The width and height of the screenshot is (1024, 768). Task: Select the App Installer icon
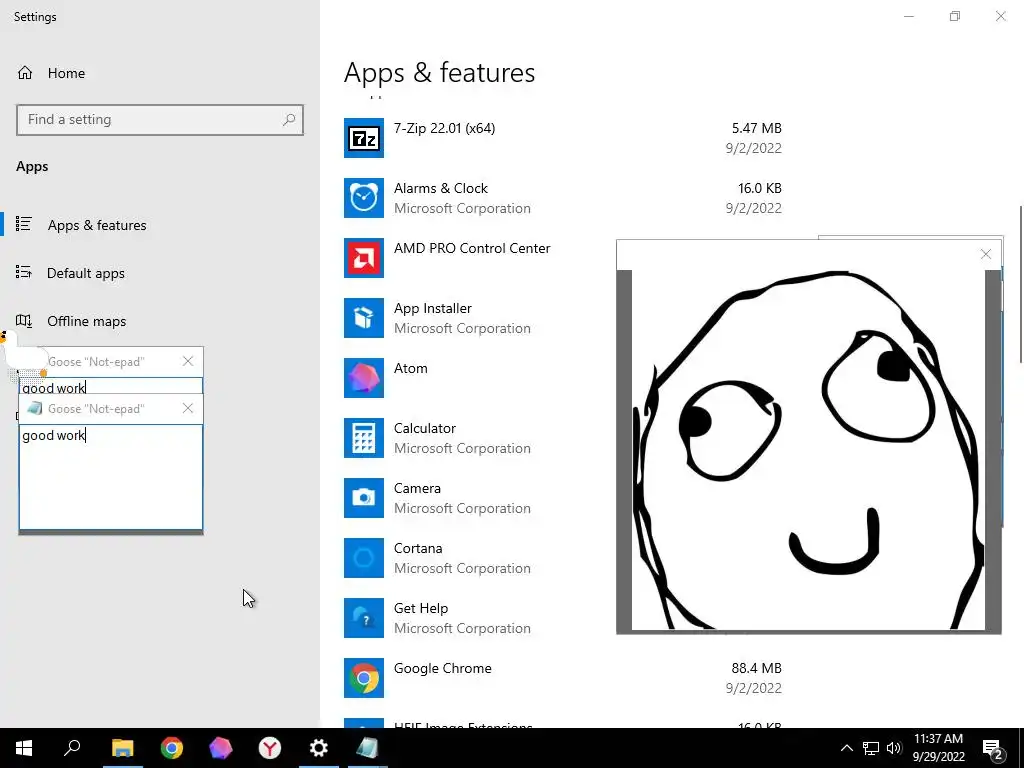coord(364,318)
